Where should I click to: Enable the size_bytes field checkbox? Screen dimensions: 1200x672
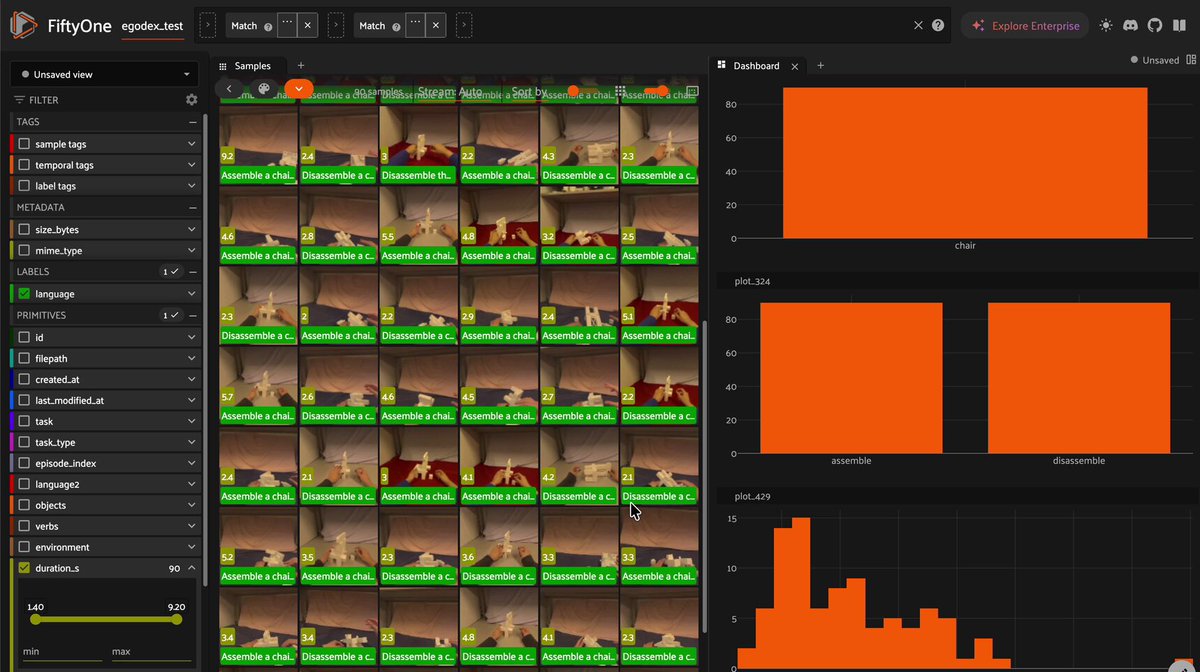tap(24, 230)
